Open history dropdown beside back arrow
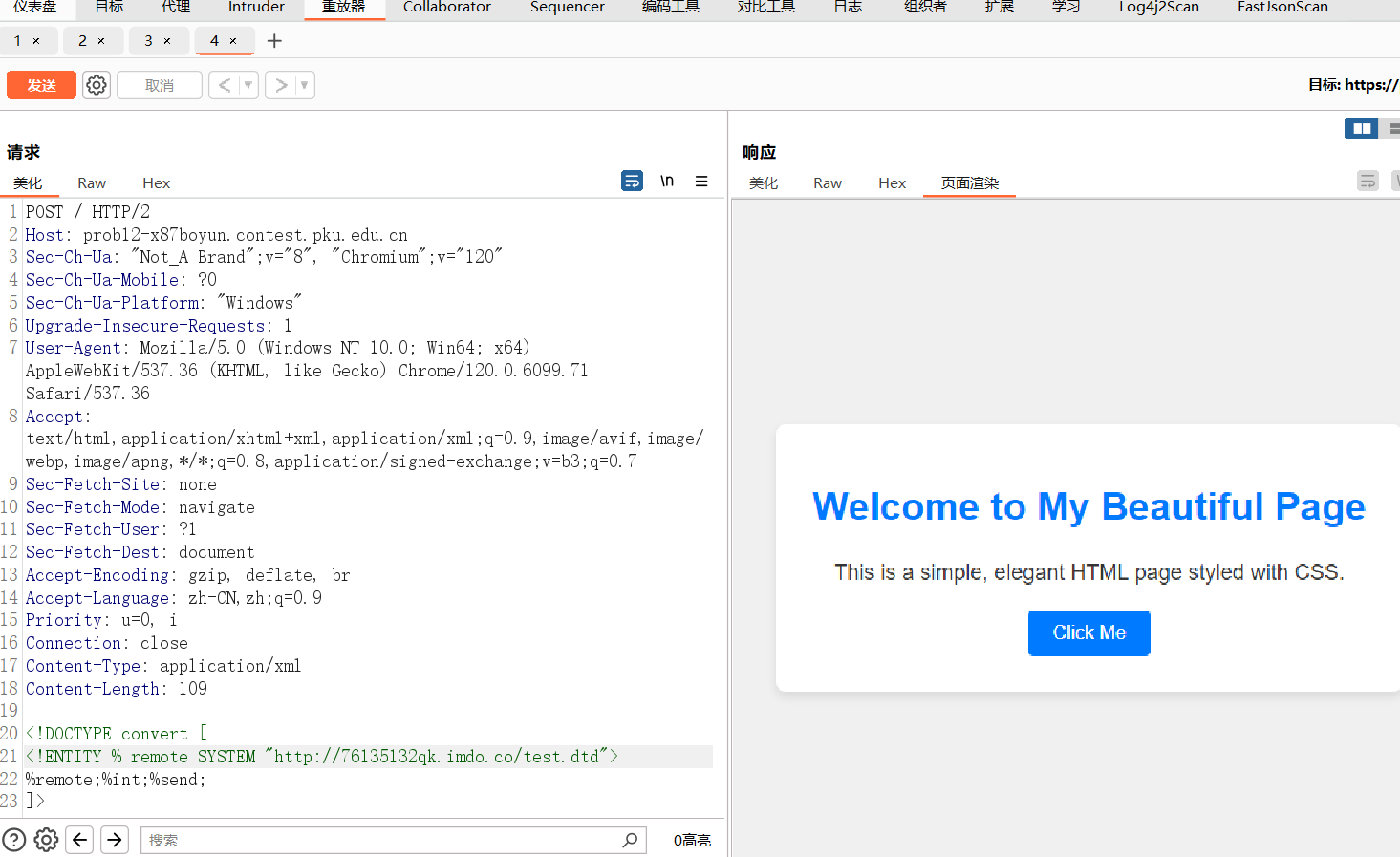Image resolution: width=1400 pixels, height=857 pixels. 248,85
